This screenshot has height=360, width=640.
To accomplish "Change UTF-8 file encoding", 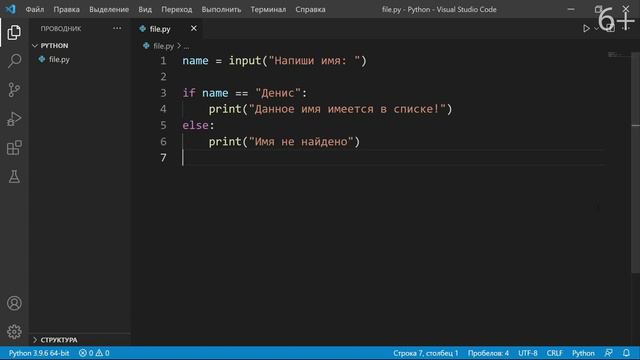I will click(x=528, y=353).
